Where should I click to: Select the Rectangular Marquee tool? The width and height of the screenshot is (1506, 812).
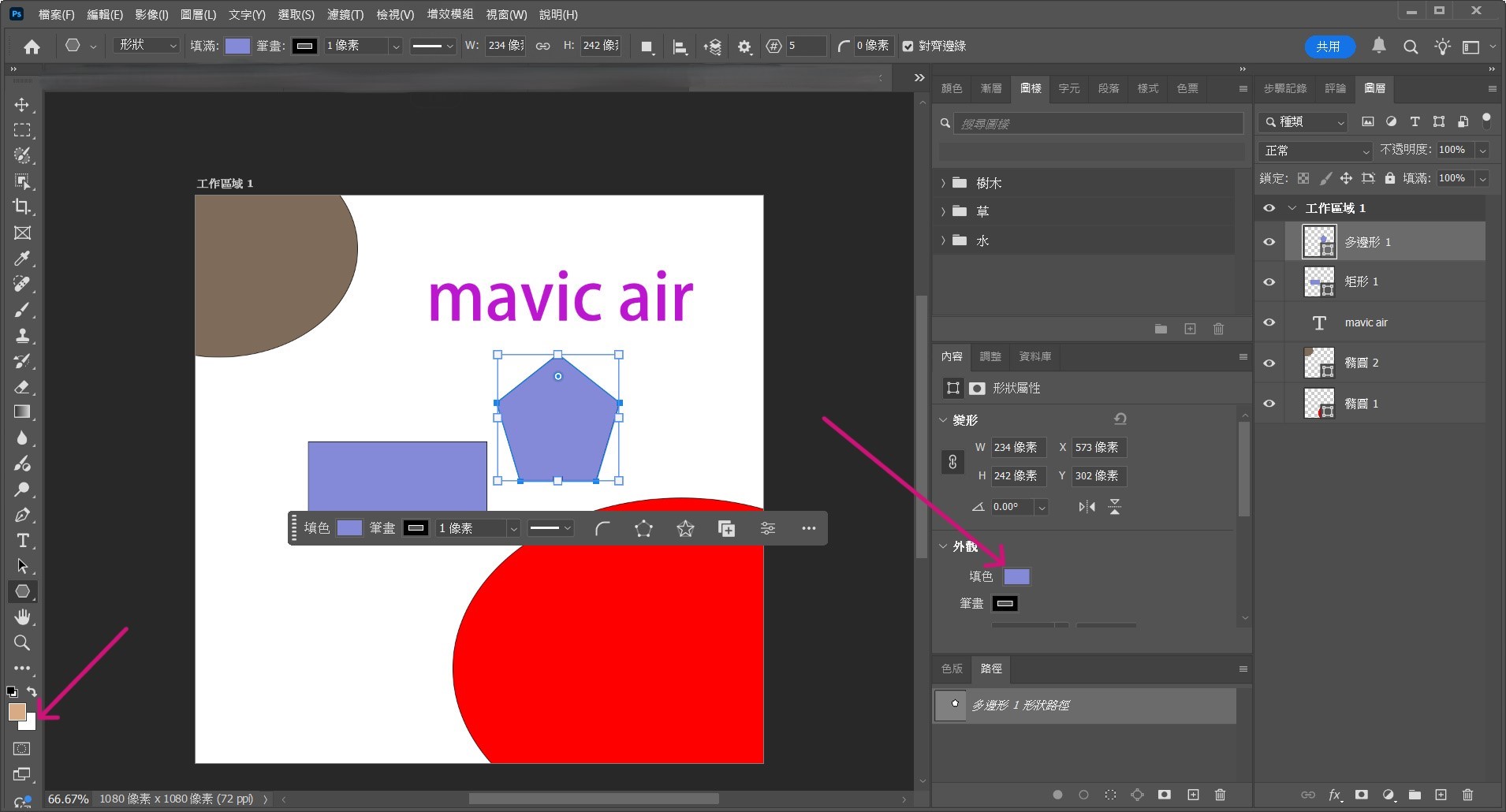pos(22,130)
